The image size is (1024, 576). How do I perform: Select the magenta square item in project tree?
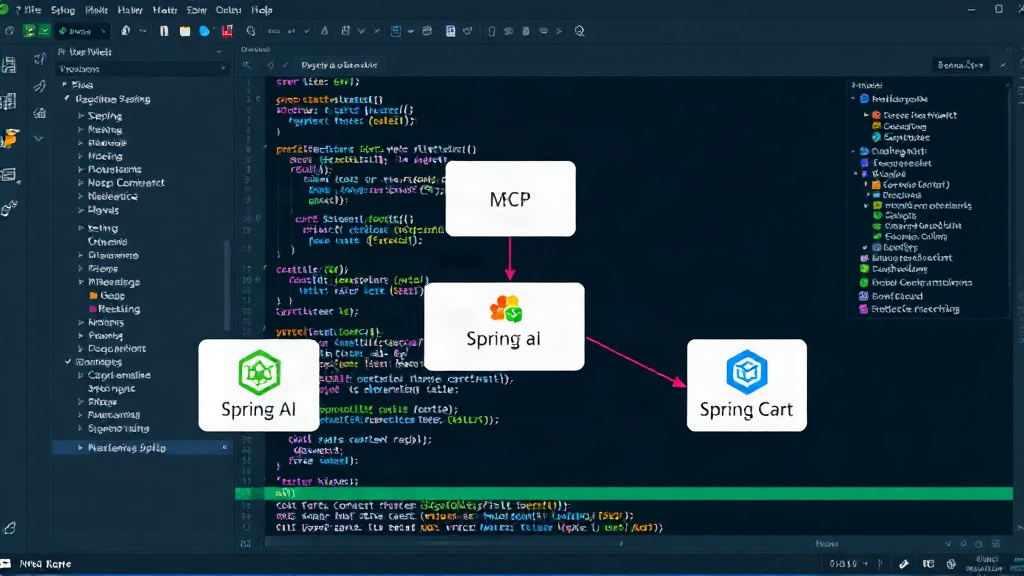(x=115, y=309)
